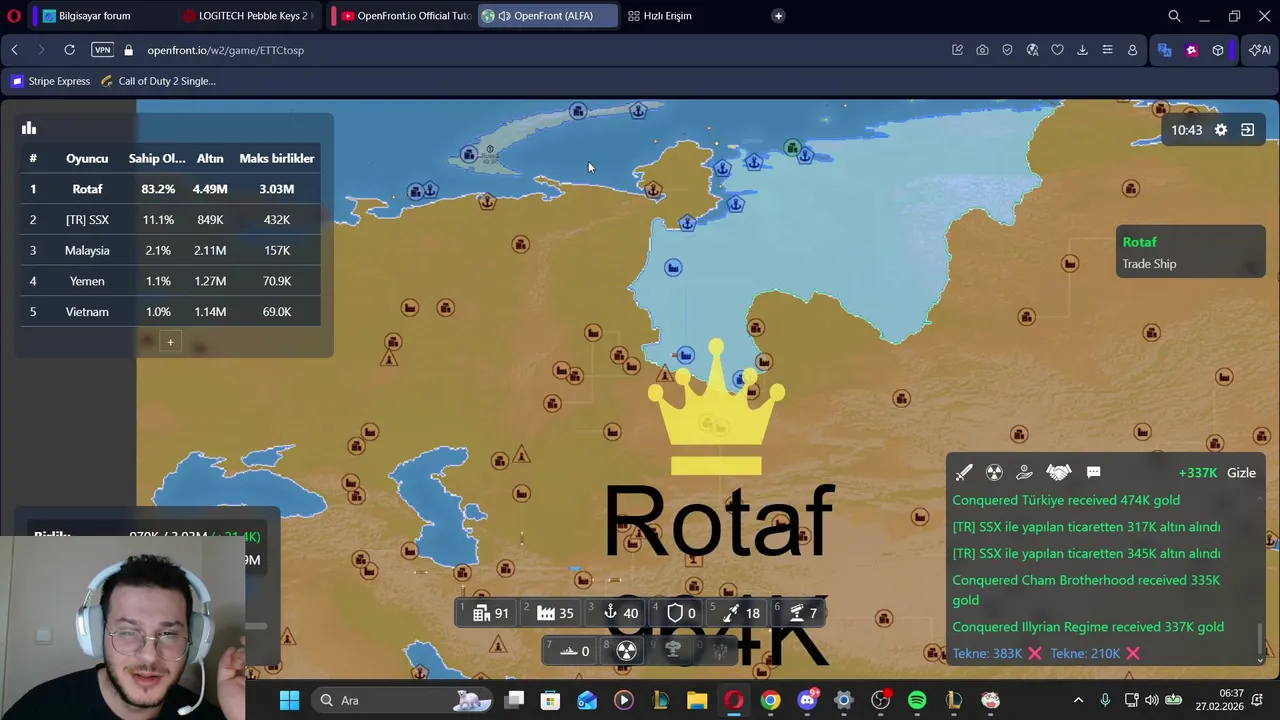Filter events by the sword attack icon
Viewport: 1280px width, 720px height.
[964, 472]
